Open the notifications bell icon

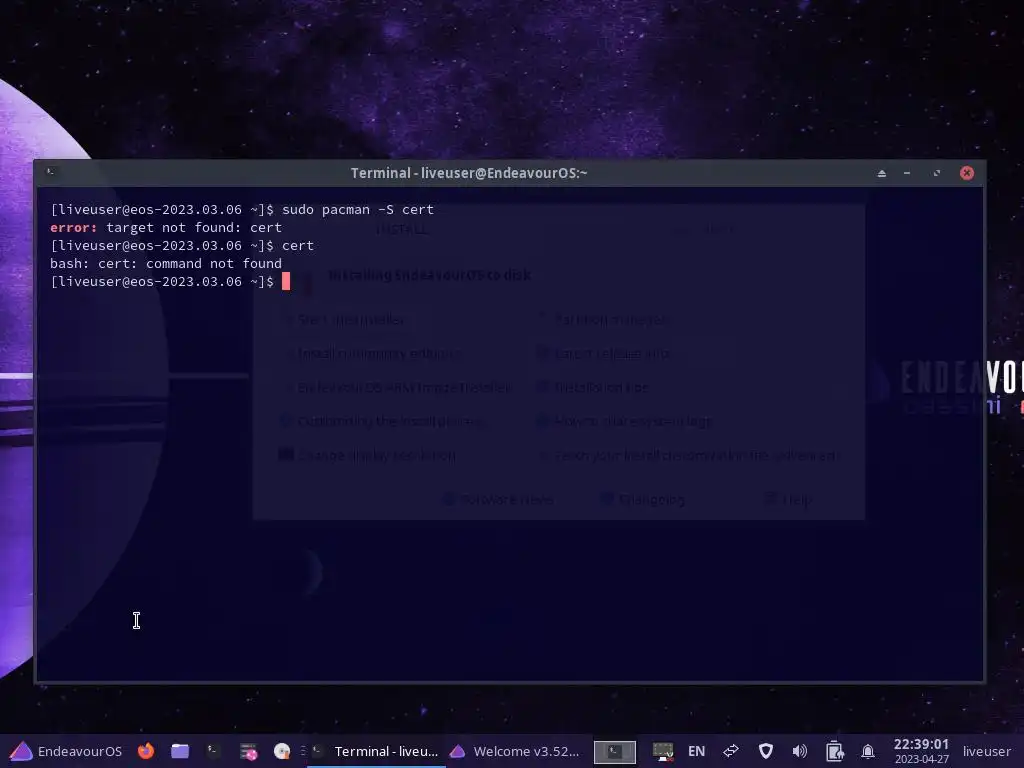coord(868,752)
